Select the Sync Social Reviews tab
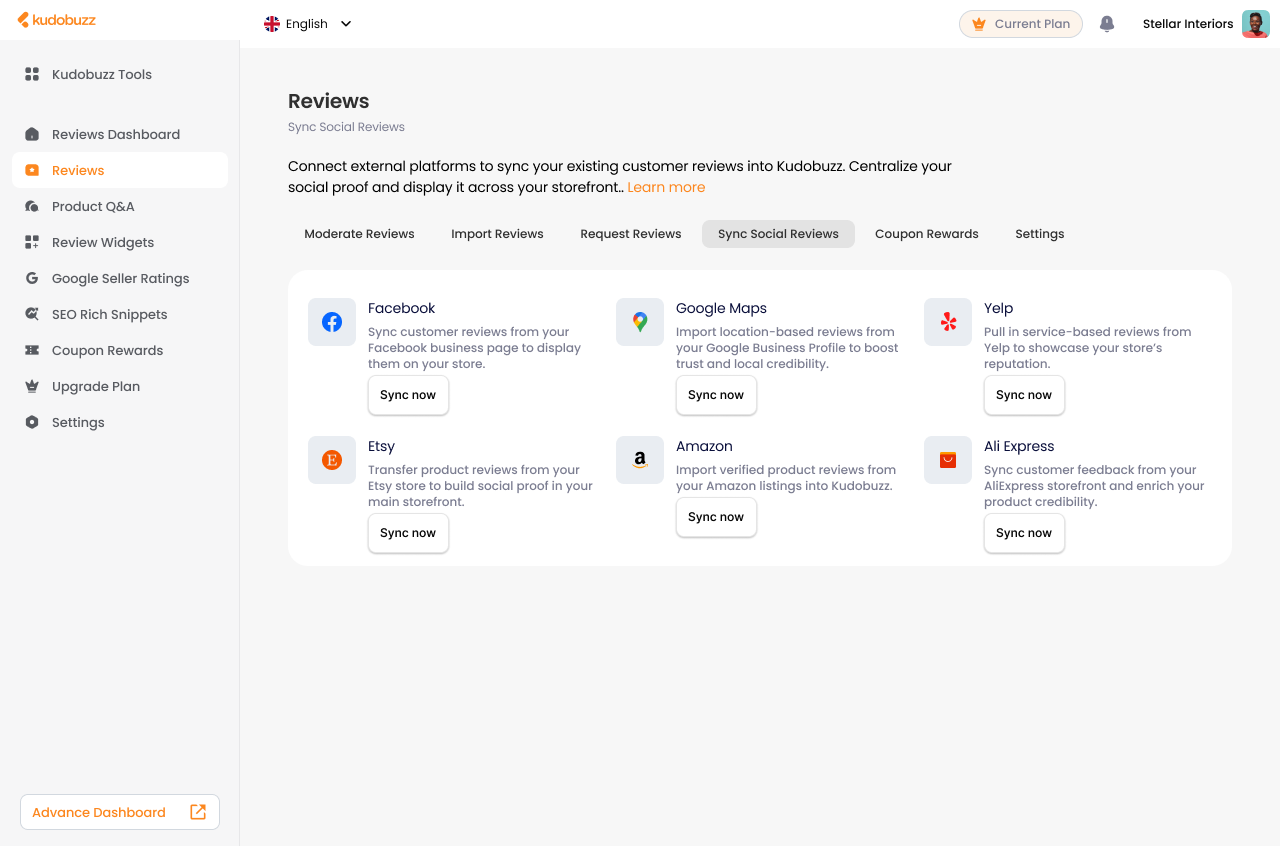Image resolution: width=1280 pixels, height=846 pixels. (778, 234)
